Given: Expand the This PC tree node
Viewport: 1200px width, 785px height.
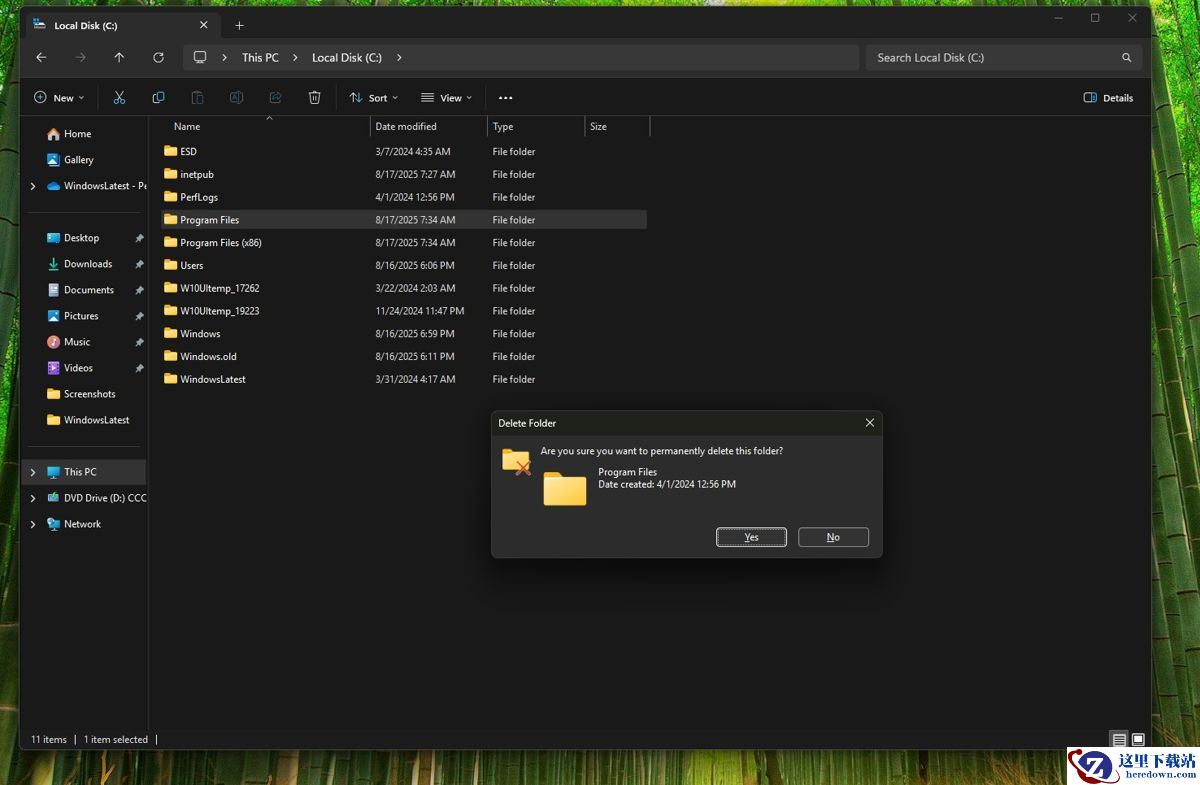Looking at the screenshot, I should click(33, 472).
